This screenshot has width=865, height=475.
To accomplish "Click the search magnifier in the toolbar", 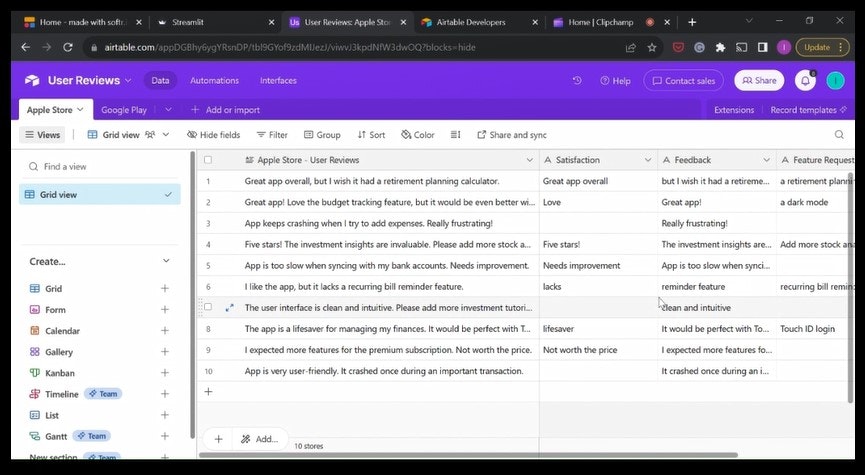I will [839, 135].
